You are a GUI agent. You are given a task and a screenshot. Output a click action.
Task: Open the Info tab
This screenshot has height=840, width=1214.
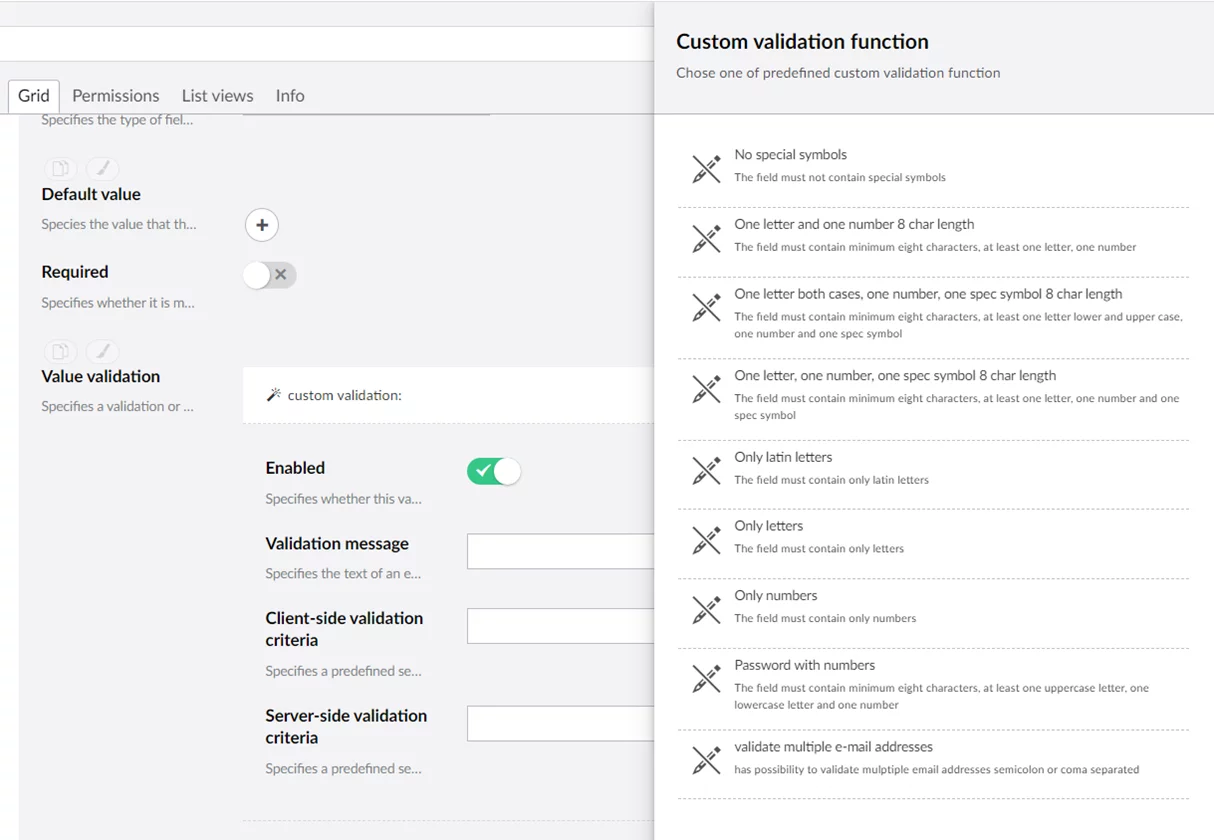pyautogui.click(x=290, y=96)
